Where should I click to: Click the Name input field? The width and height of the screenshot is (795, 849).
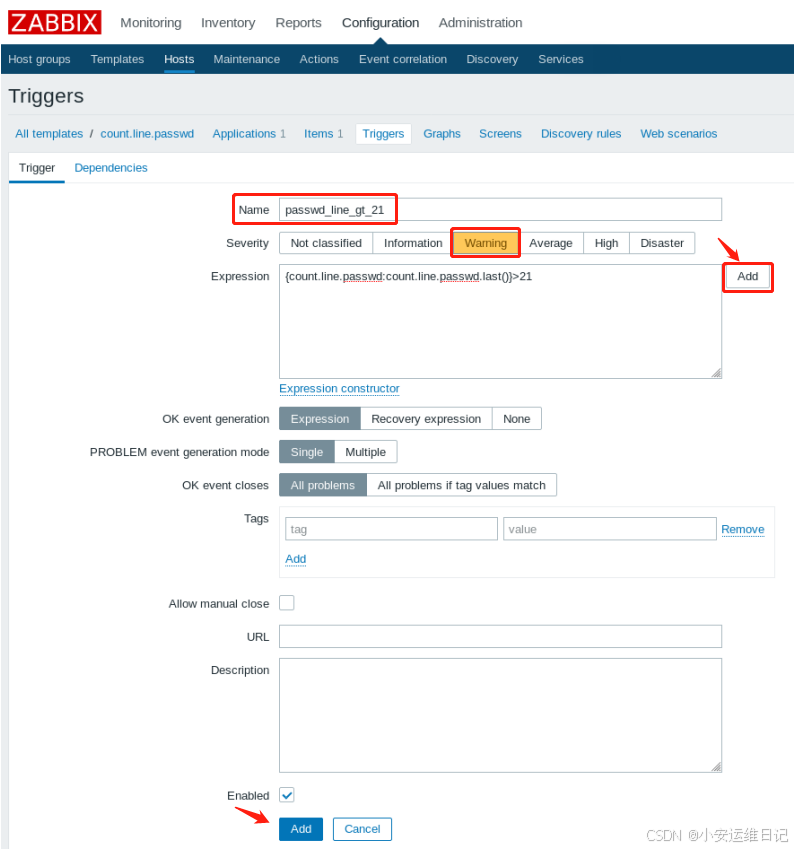point(500,210)
